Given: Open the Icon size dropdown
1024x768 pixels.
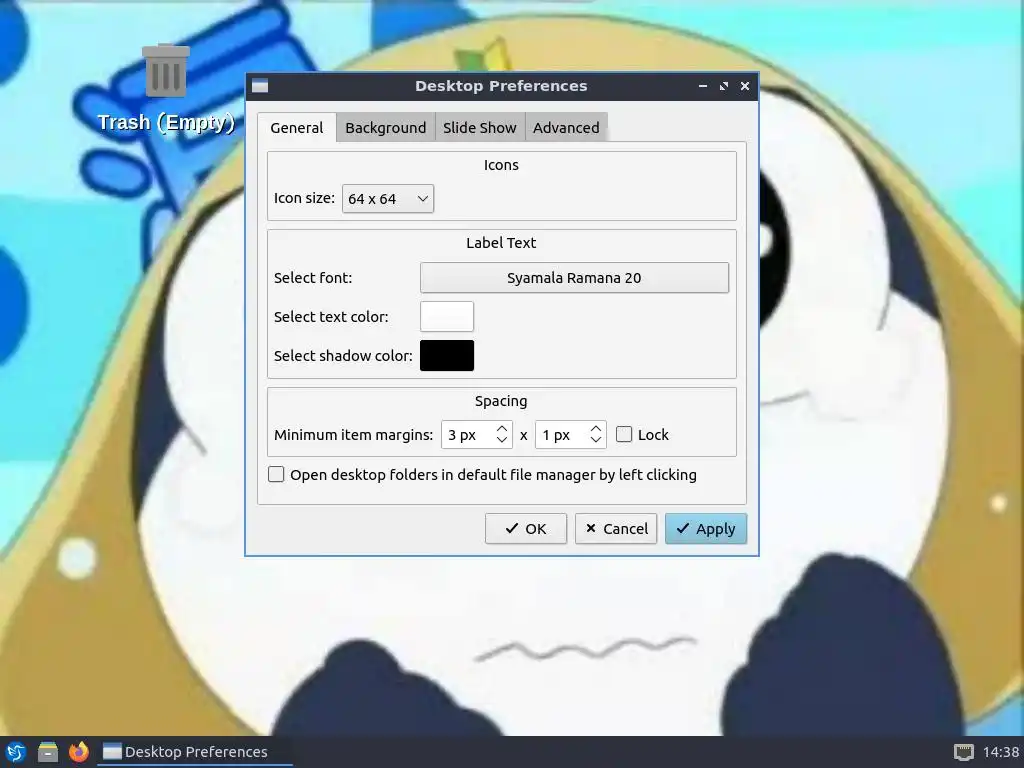Looking at the screenshot, I should (x=388, y=199).
